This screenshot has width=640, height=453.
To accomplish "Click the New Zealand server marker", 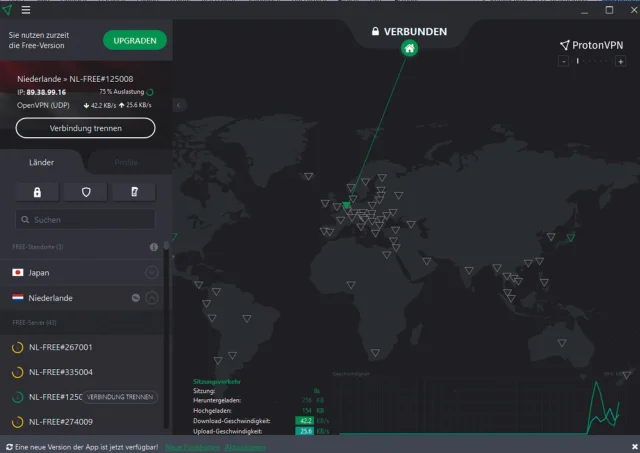I will (626, 375).
